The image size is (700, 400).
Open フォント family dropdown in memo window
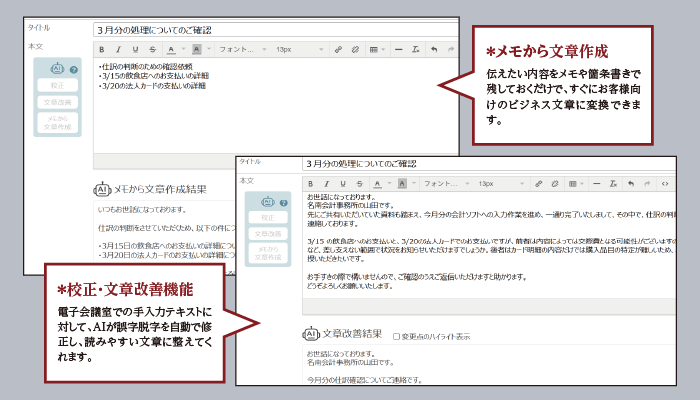[242, 50]
